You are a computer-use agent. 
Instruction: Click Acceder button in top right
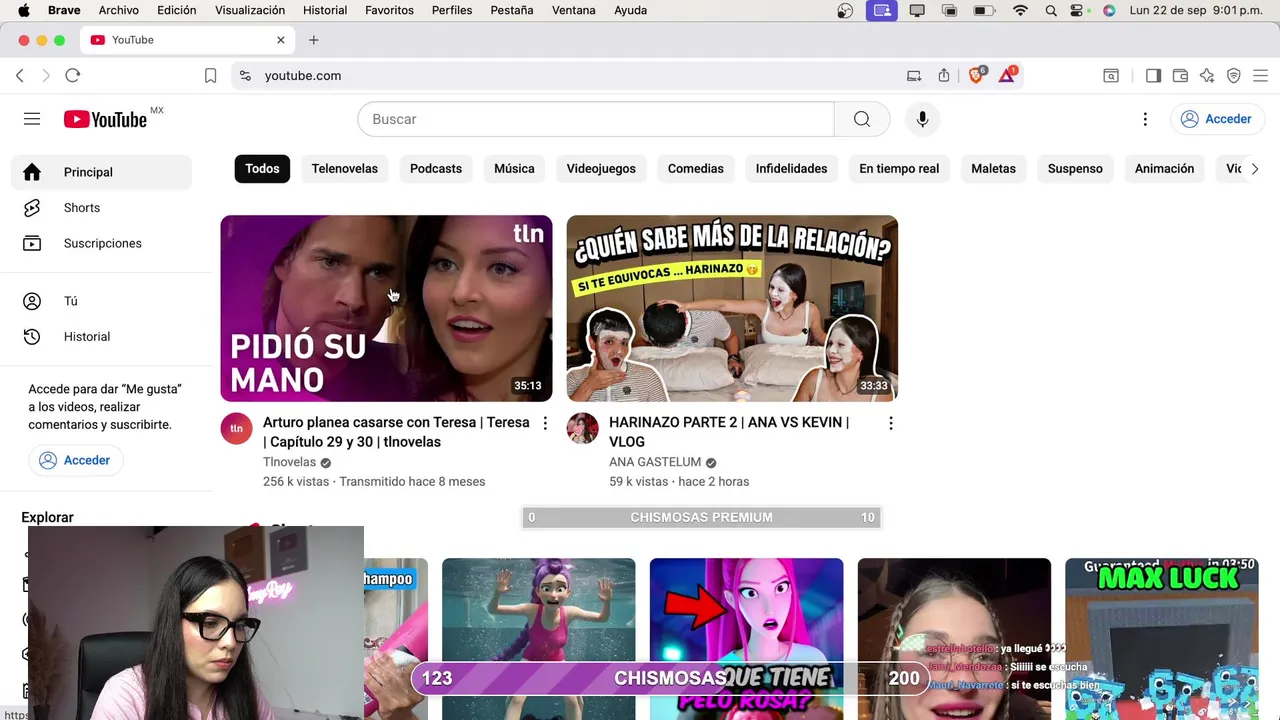(x=1216, y=119)
